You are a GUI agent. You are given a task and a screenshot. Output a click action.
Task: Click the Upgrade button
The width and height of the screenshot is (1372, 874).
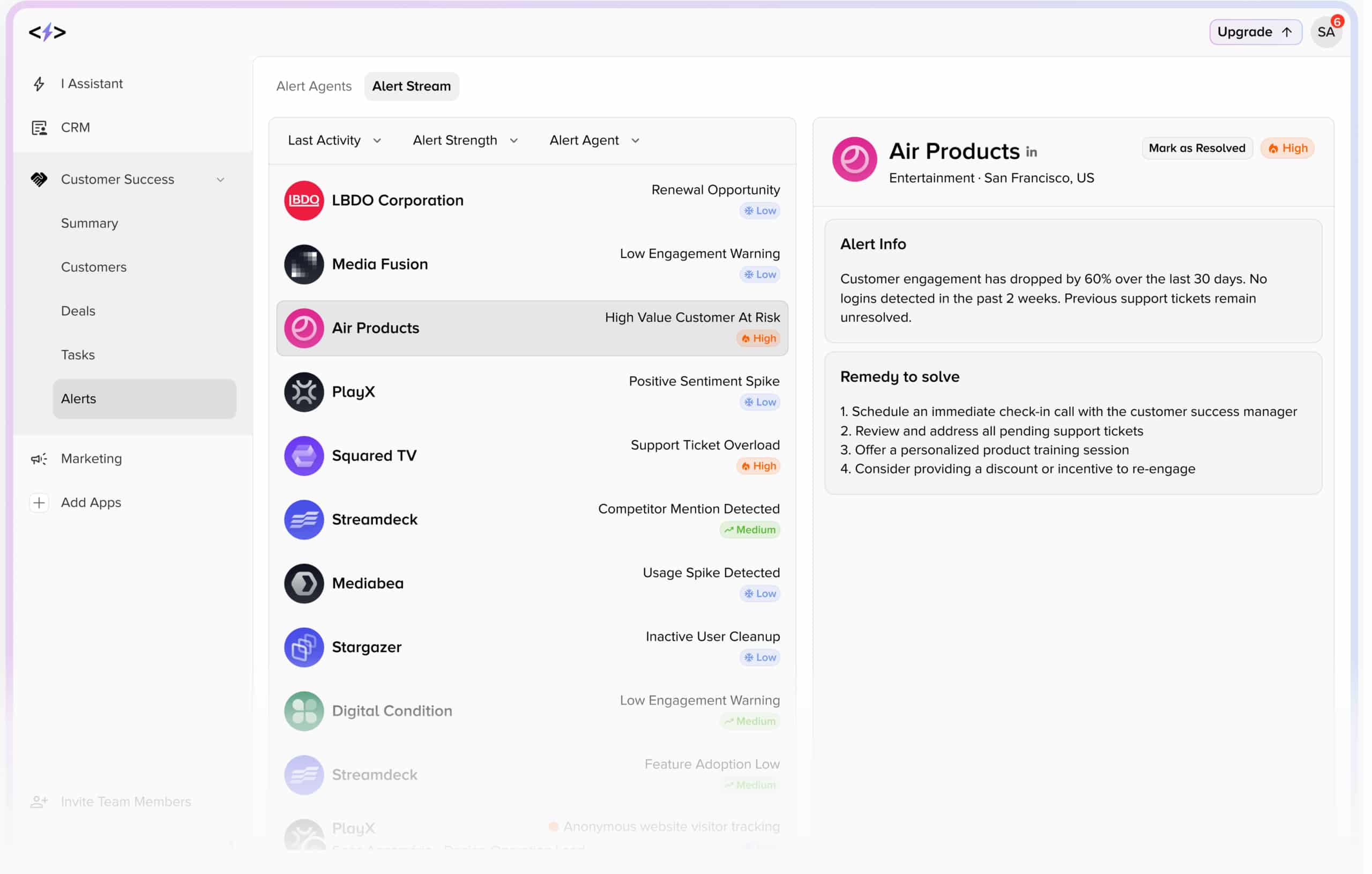pyautogui.click(x=1255, y=32)
